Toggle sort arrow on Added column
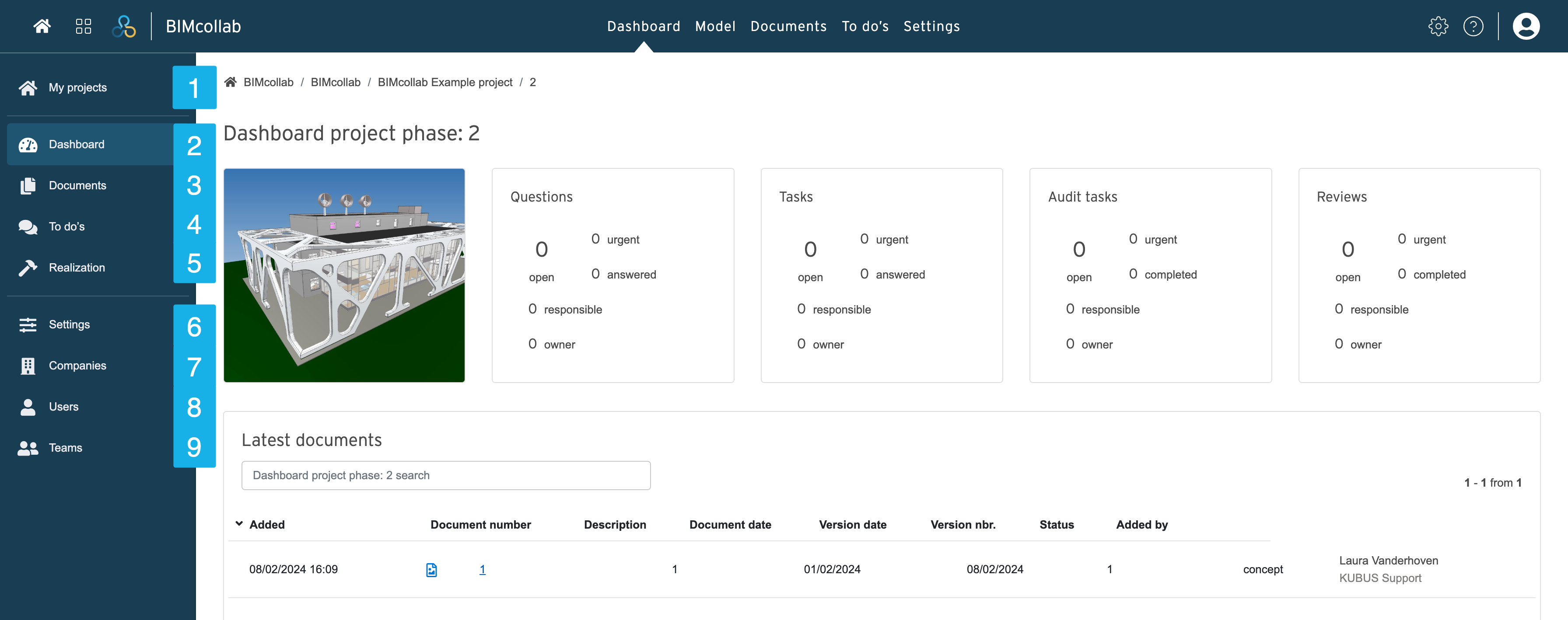Image resolution: width=1568 pixels, height=620 pixels. pos(239,524)
